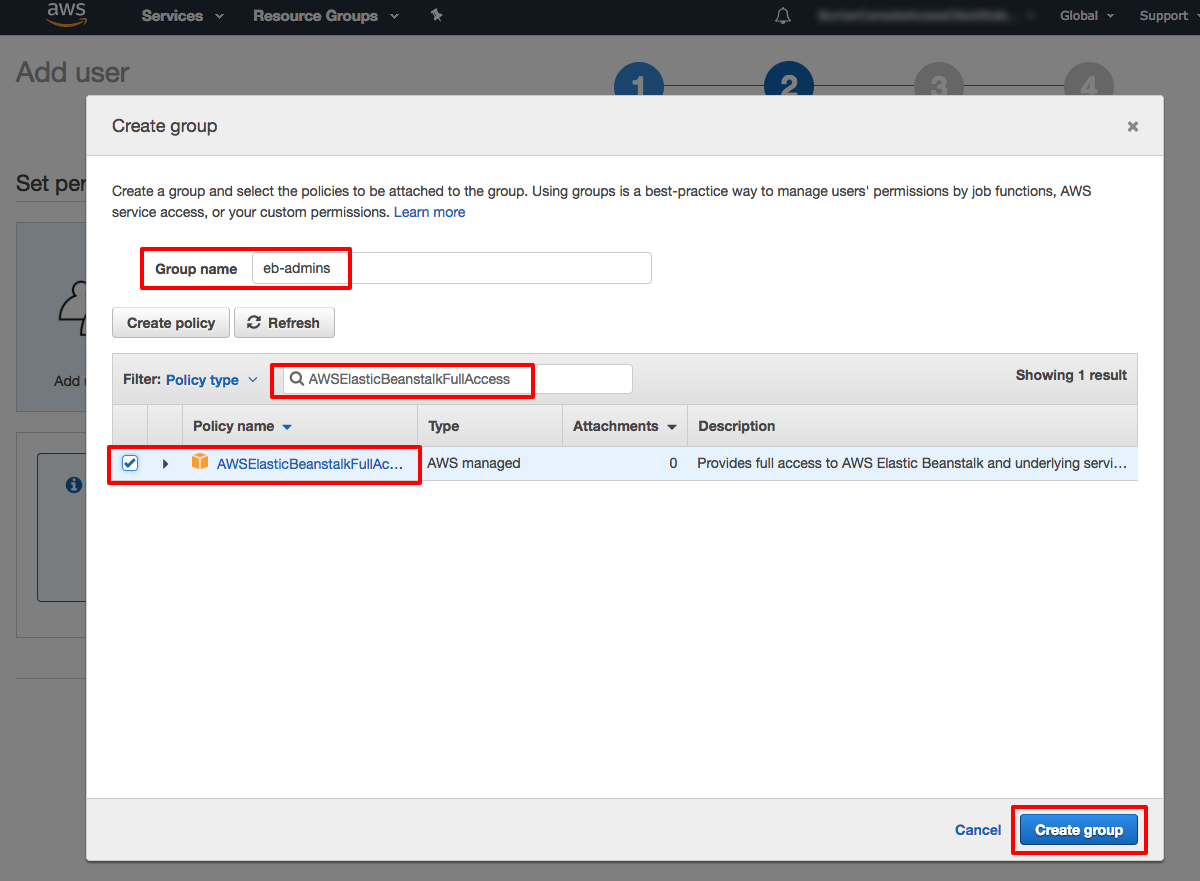Click the Cancel link
This screenshot has width=1200, height=881.
[x=978, y=830]
